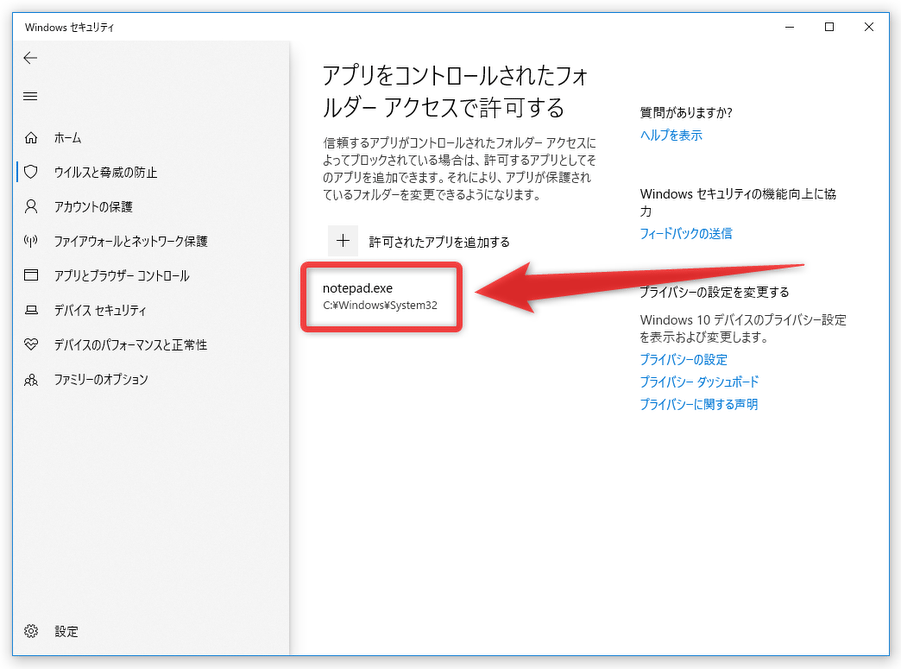The width and height of the screenshot is (901, 669).
Task: Open ファイアウォールとネットワーク保護
Action: pos(130,241)
